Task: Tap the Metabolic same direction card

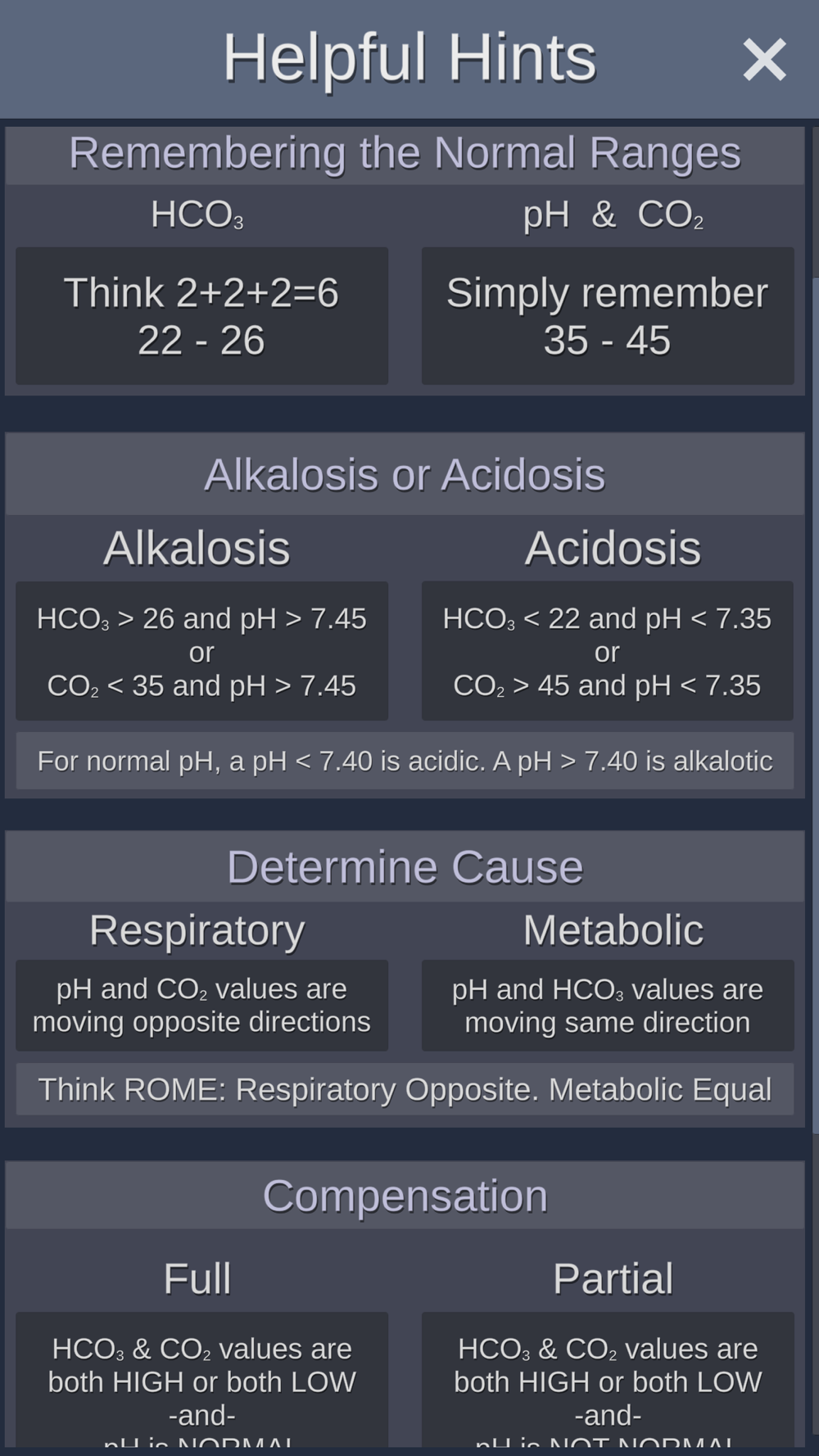Action: pyautogui.click(x=607, y=1006)
